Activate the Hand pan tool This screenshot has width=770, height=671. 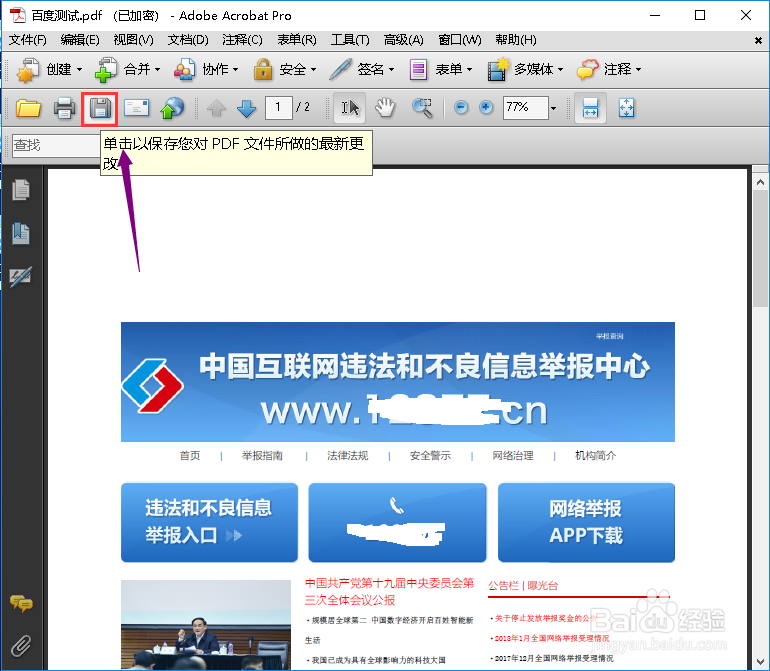pyautogui.click(x=385, y=108)
